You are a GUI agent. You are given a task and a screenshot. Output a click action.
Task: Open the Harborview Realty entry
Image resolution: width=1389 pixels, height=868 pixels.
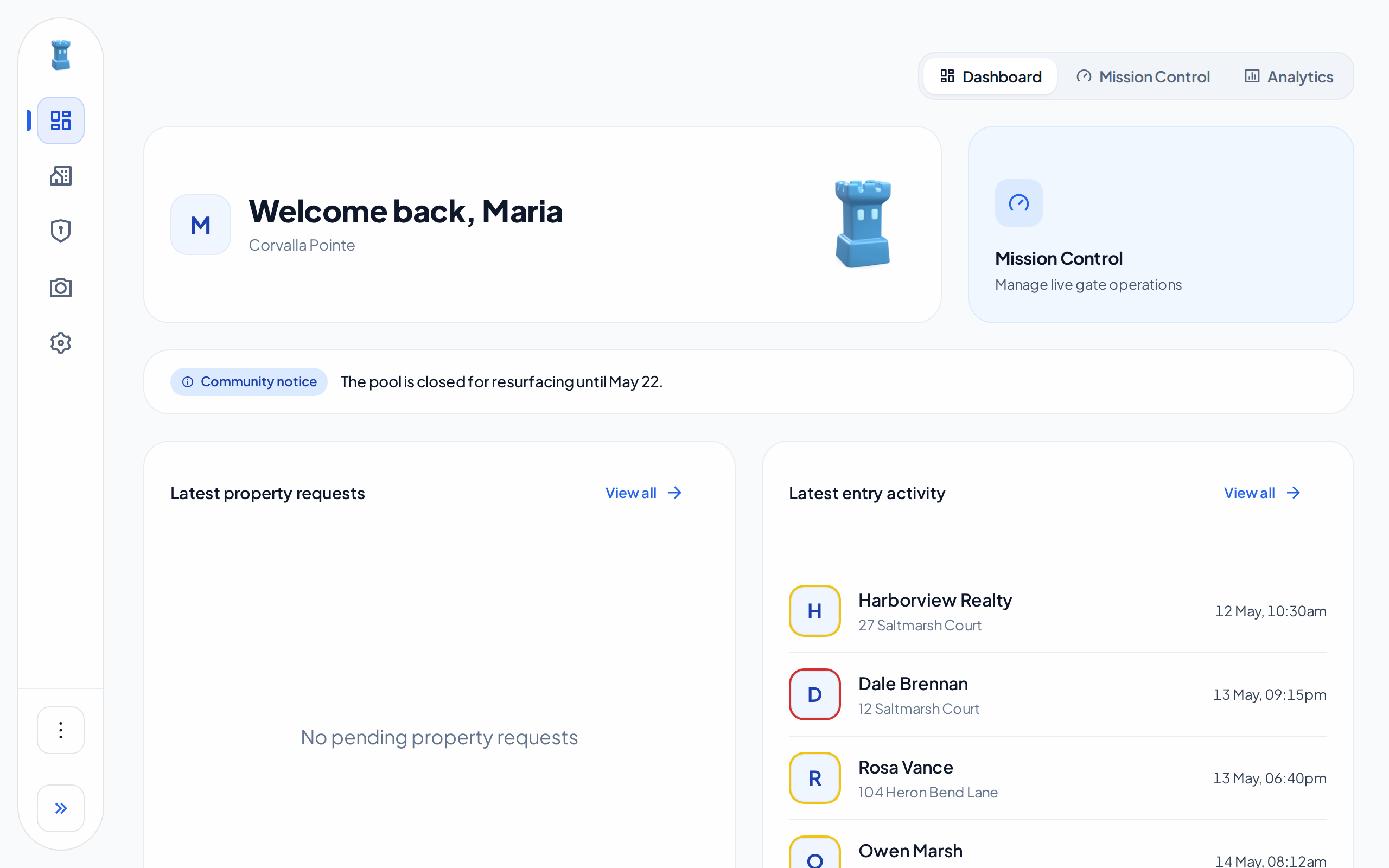[1057, 611]
